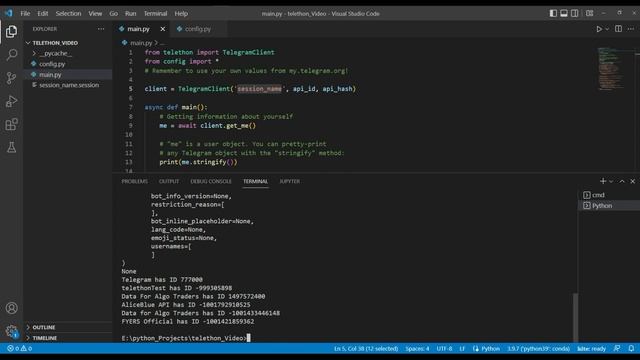Open the notifications bell icon
This screenshot has width=640, height=360.
631,349
